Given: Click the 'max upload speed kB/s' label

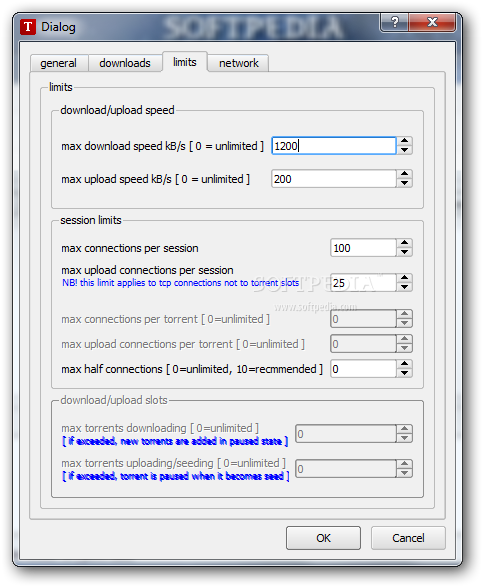Looking at the screenshot, I should tap(155, 179).
